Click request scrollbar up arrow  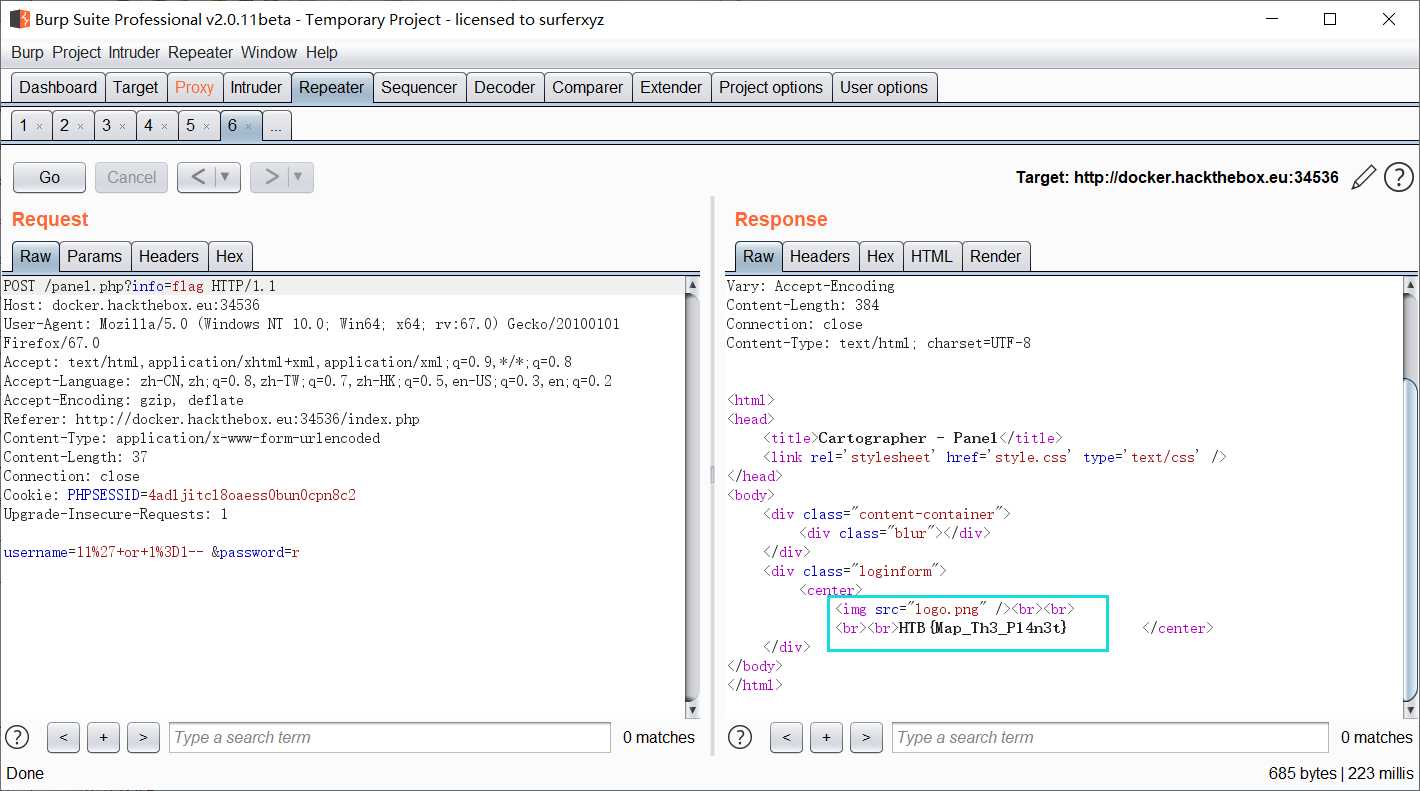tap(693, 285)
